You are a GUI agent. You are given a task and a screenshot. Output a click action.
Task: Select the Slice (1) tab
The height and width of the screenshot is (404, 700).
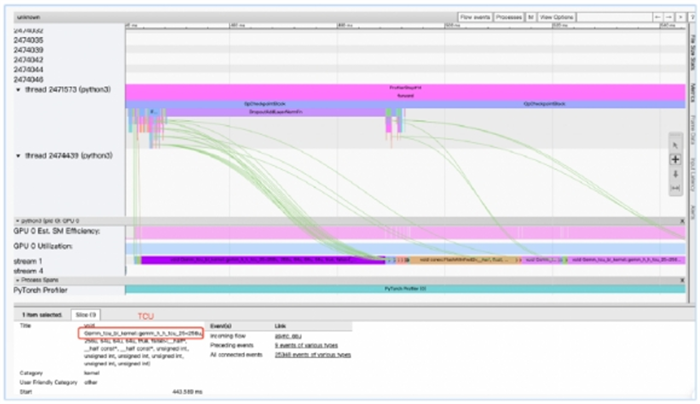[86, 315]
